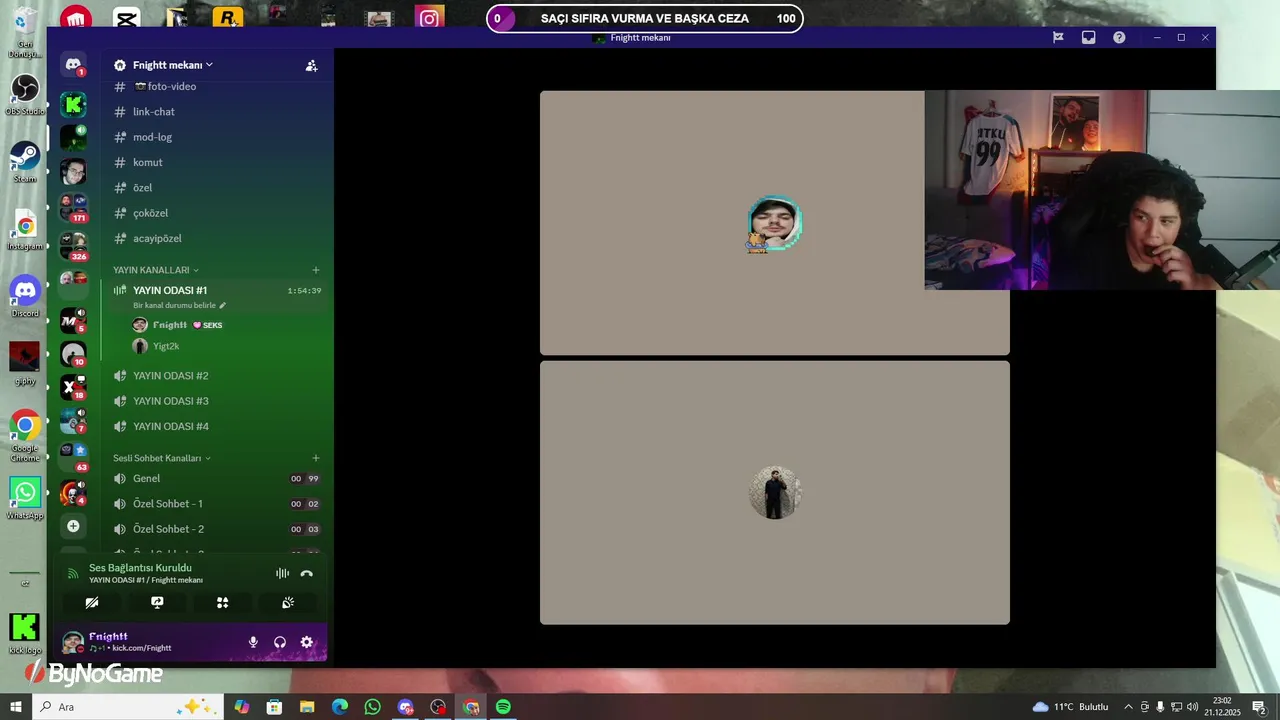Select bottom participant video tile avatar

[775, 492]
